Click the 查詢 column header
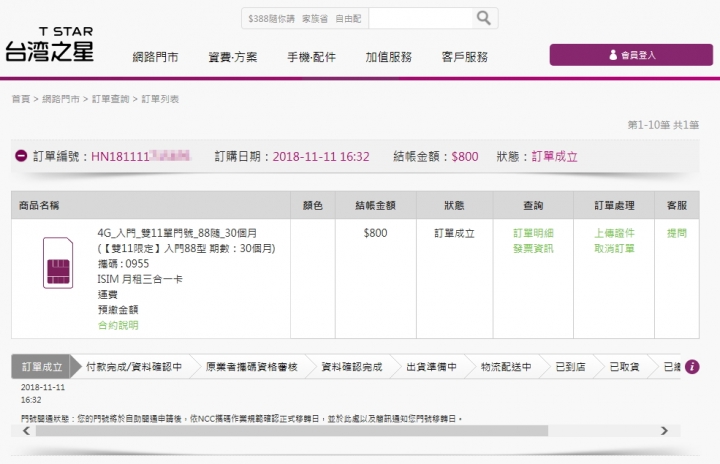The width and height of the screenshot is (720, 464). 533,205
